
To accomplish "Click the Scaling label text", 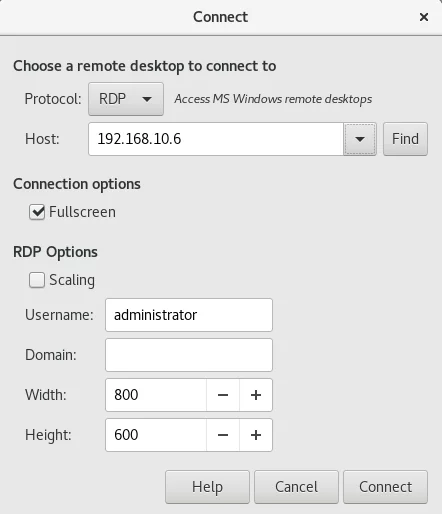I will coord(72,280).
